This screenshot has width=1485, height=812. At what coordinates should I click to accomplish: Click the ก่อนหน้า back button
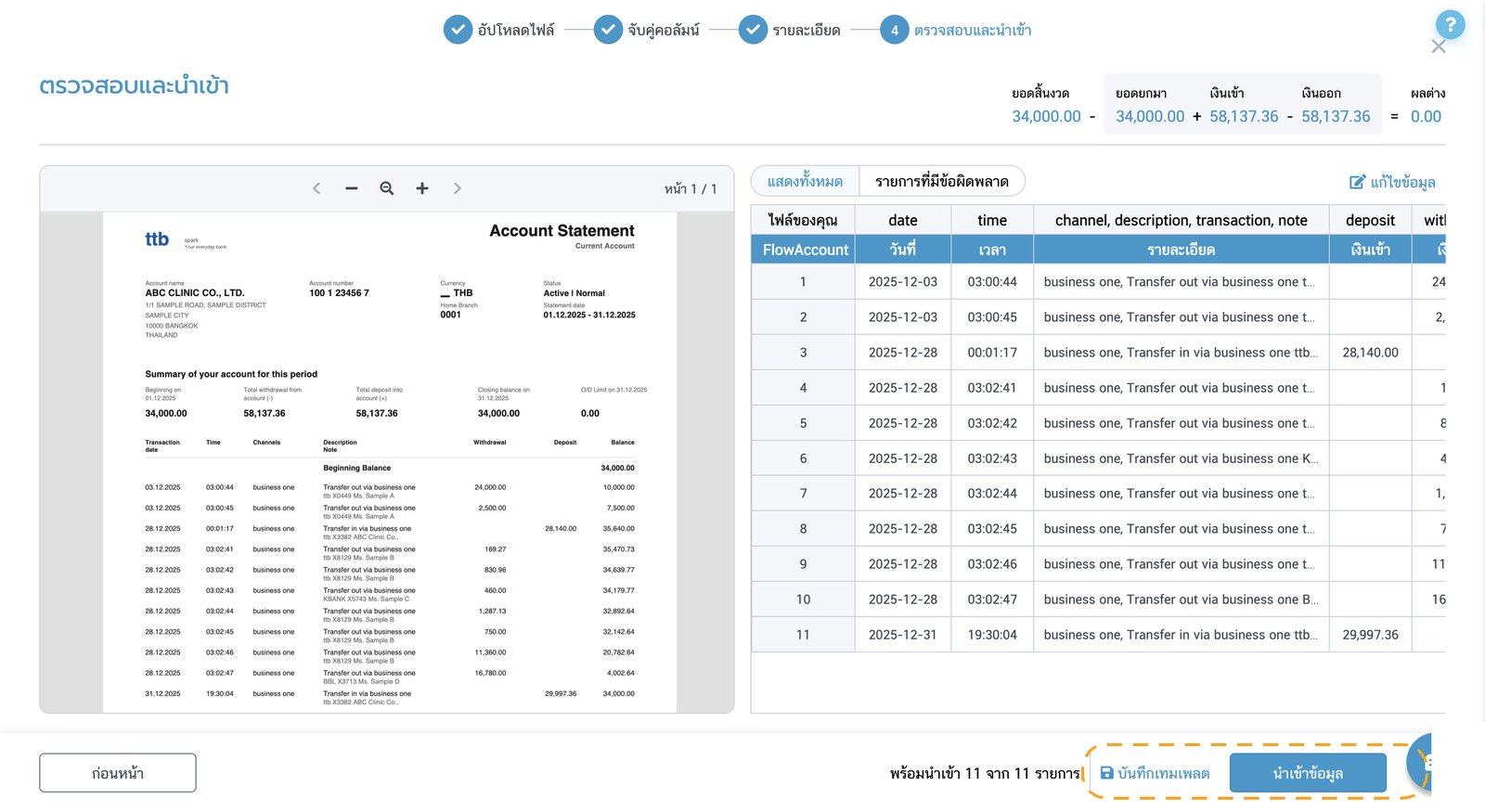click(x=118, y=773)
